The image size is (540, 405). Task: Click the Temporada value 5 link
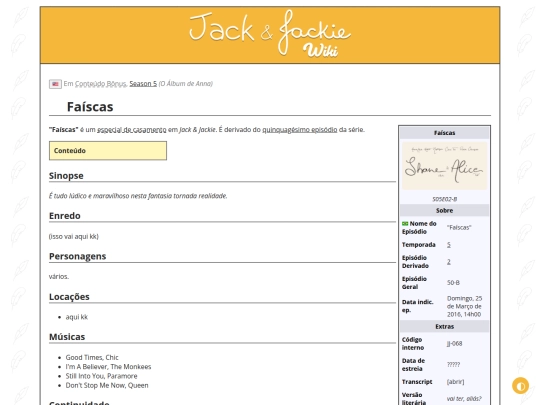449,245
